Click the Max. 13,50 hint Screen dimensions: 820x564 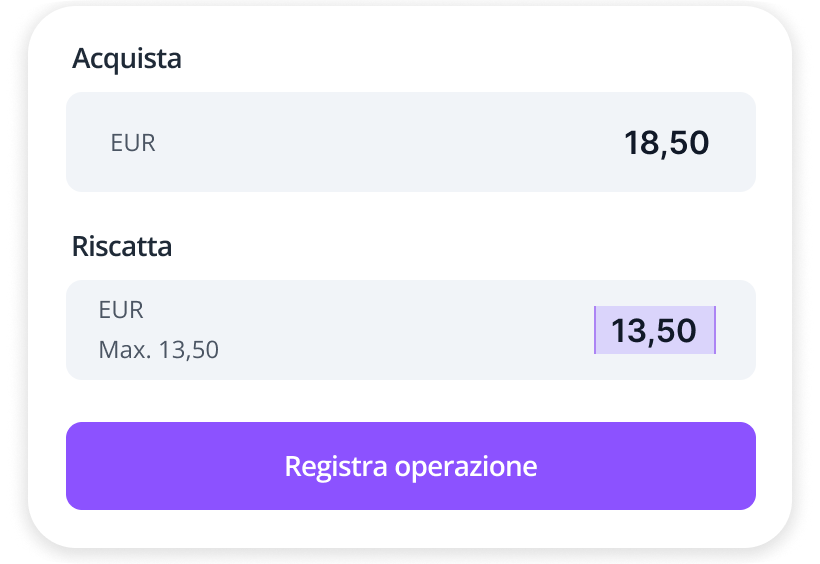coord(158,350)
